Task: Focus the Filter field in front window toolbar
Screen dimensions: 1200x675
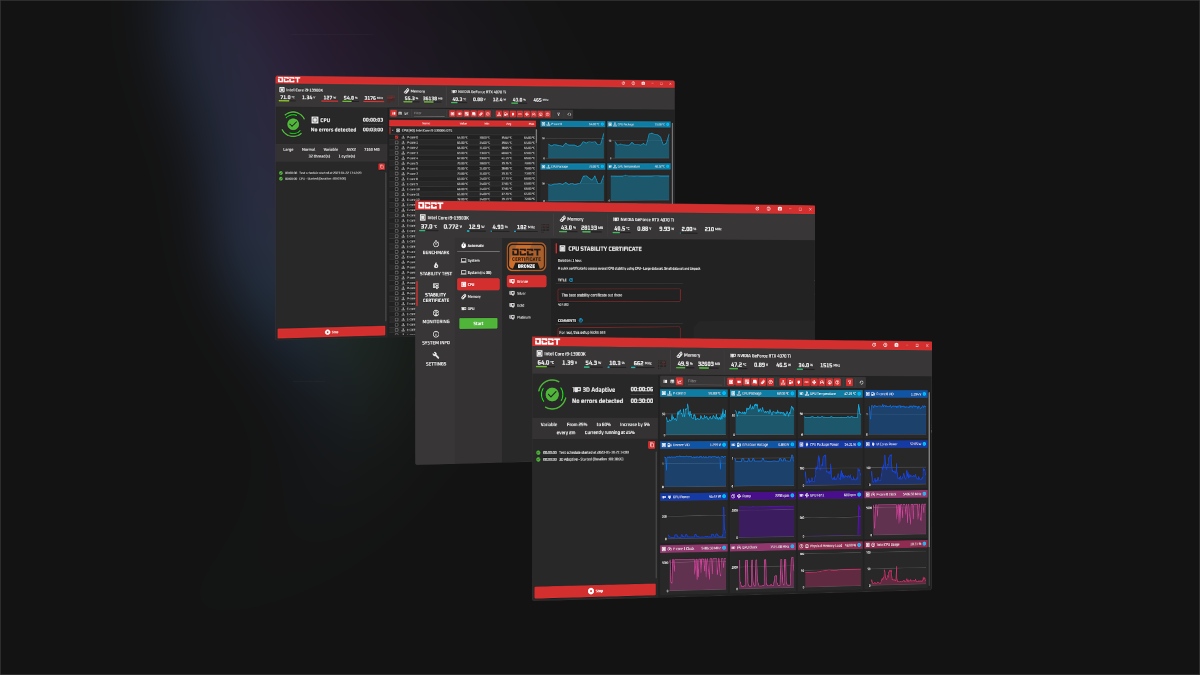Action: coord(703,381)
